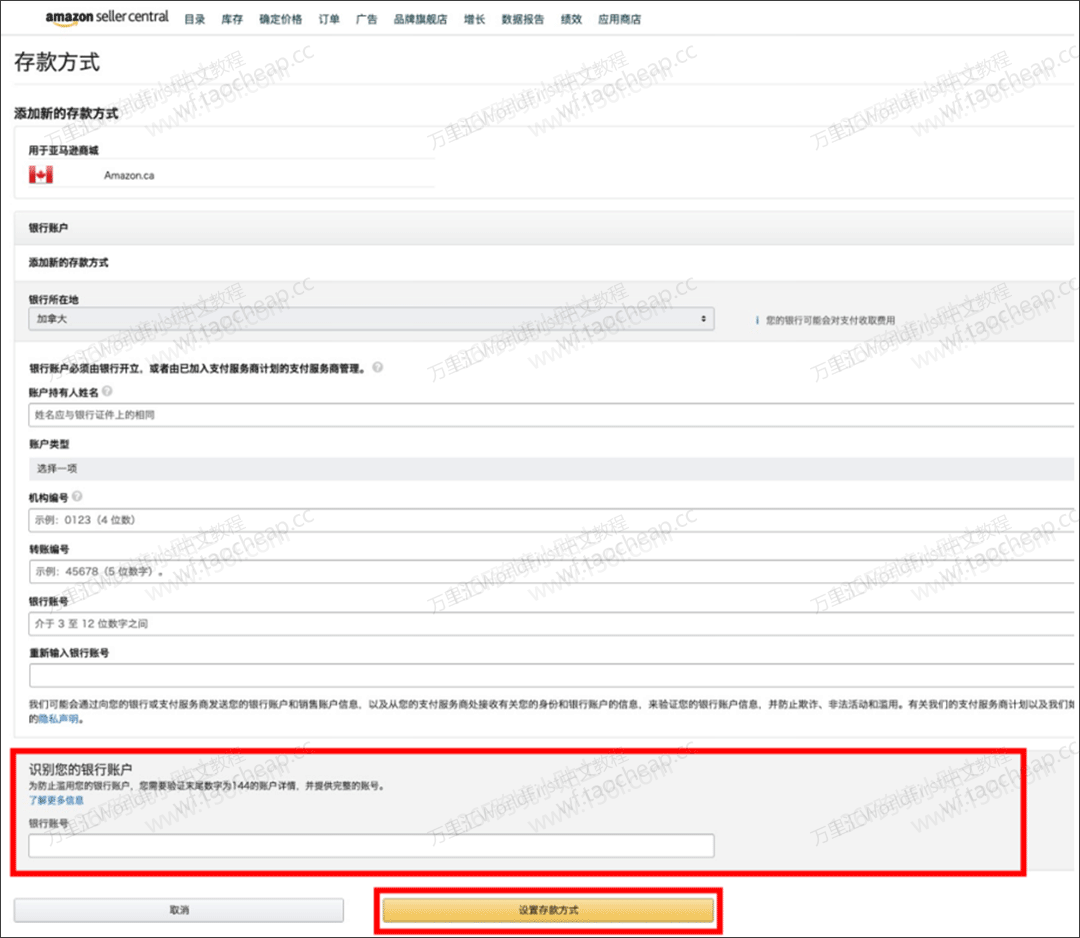Viewport: 1080px width, 938px height.
Task: Click the 取消 button
Action: [x=179, y=910]
